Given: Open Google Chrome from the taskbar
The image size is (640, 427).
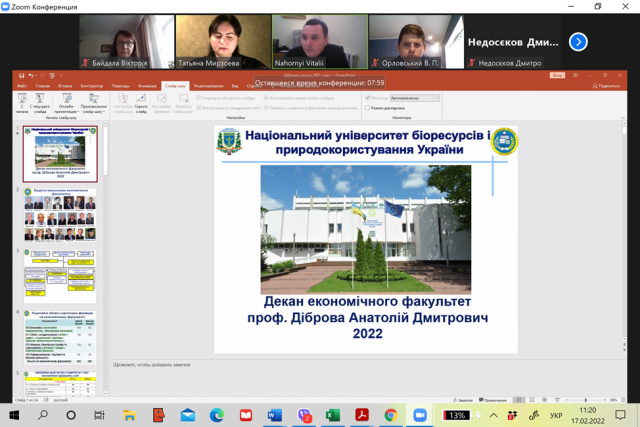Looking at the screenshot, I should coord(390,414).
